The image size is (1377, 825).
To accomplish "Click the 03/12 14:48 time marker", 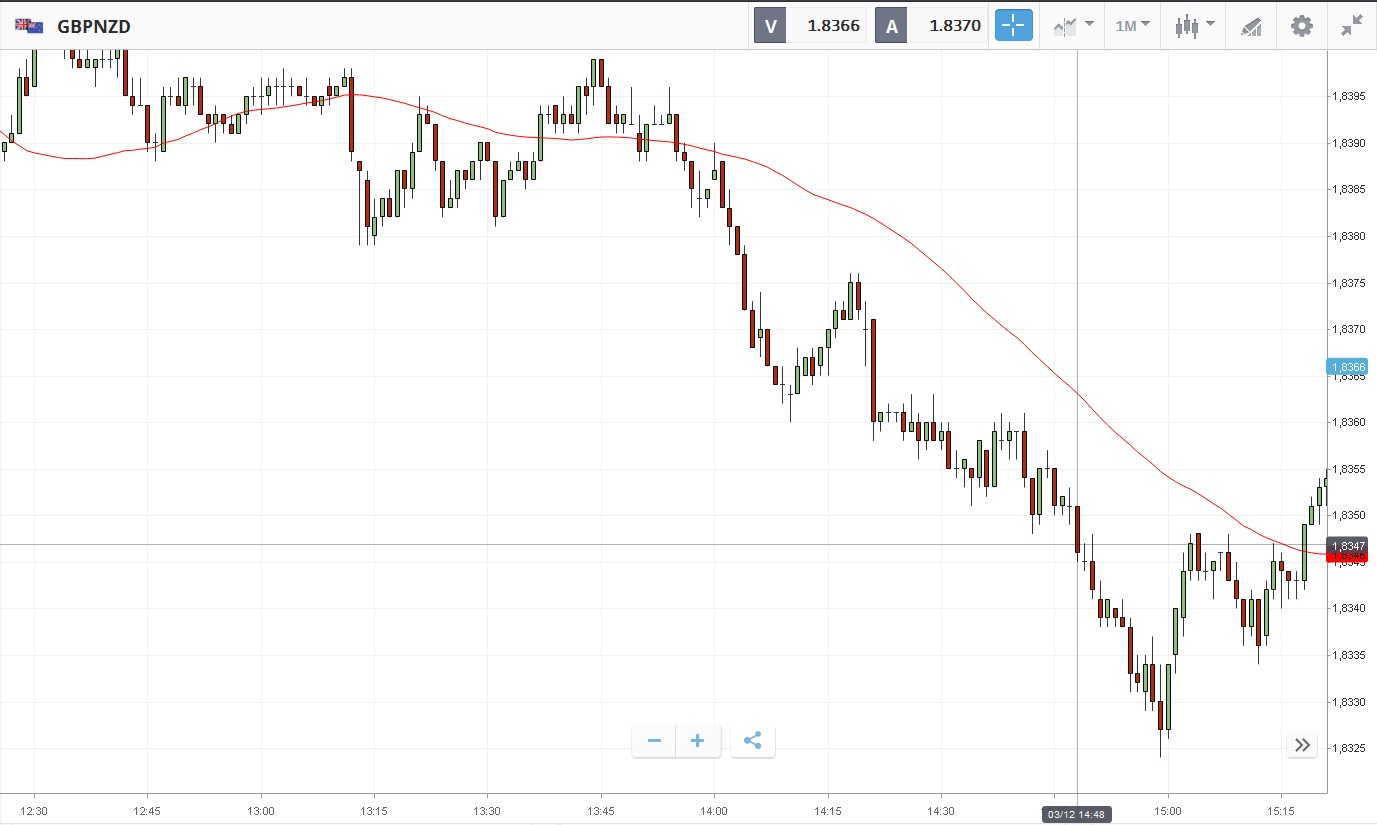I will [1077, 814].
